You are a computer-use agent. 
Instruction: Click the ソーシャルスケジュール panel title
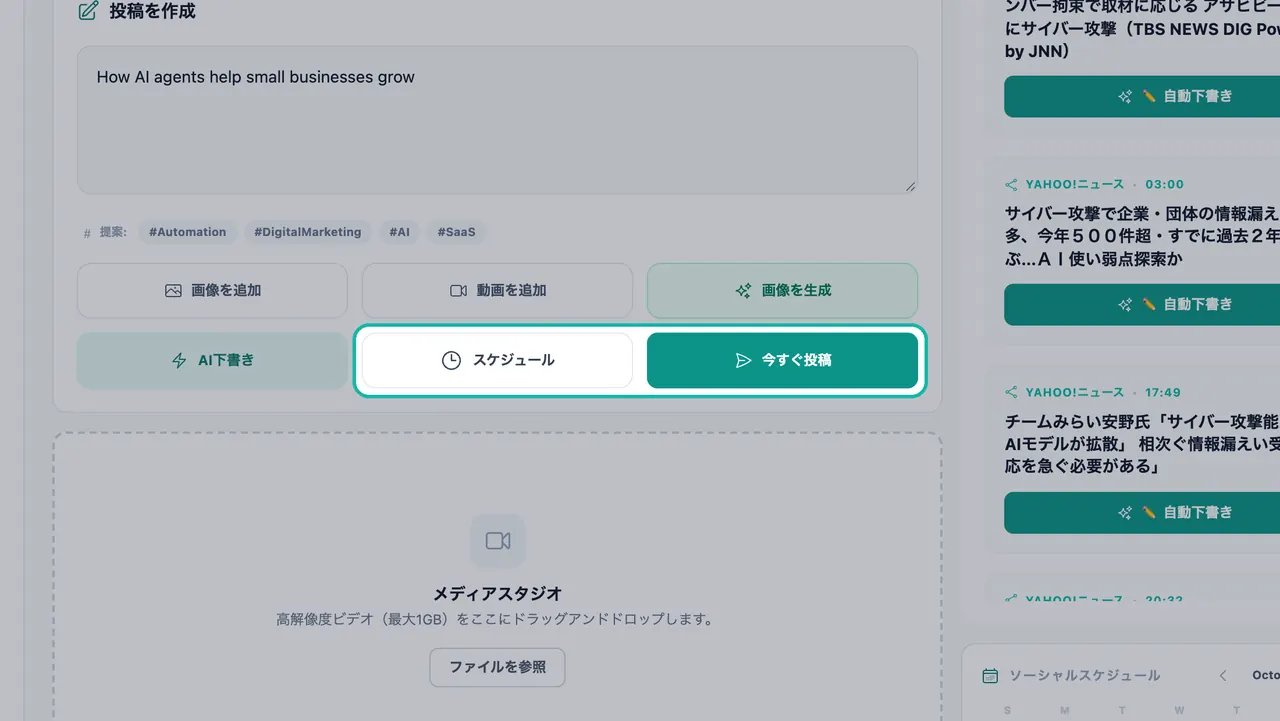pos(1085,676)
